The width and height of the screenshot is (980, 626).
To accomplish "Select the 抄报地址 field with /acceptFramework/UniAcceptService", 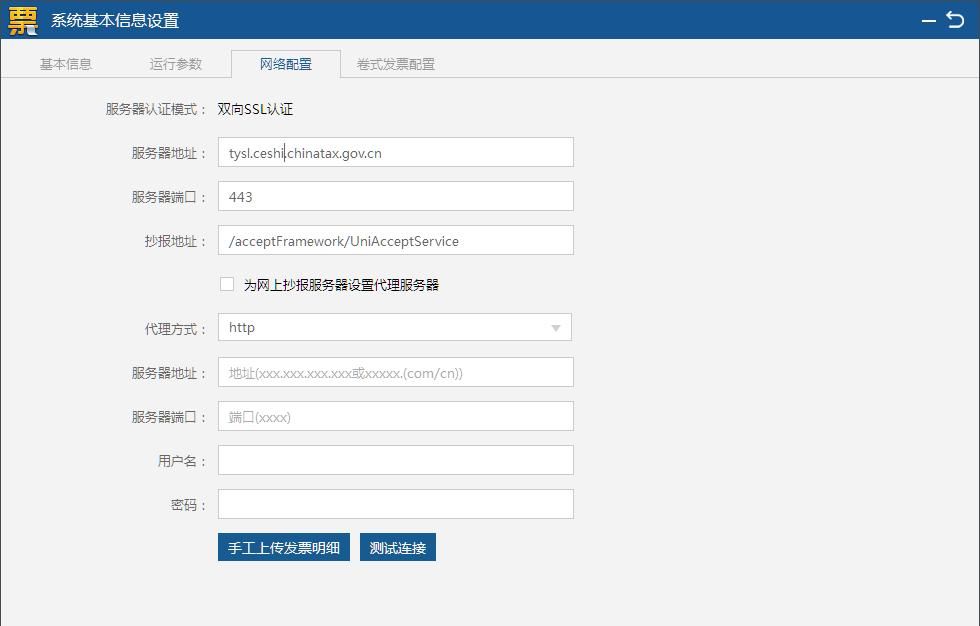I will 394,240.
